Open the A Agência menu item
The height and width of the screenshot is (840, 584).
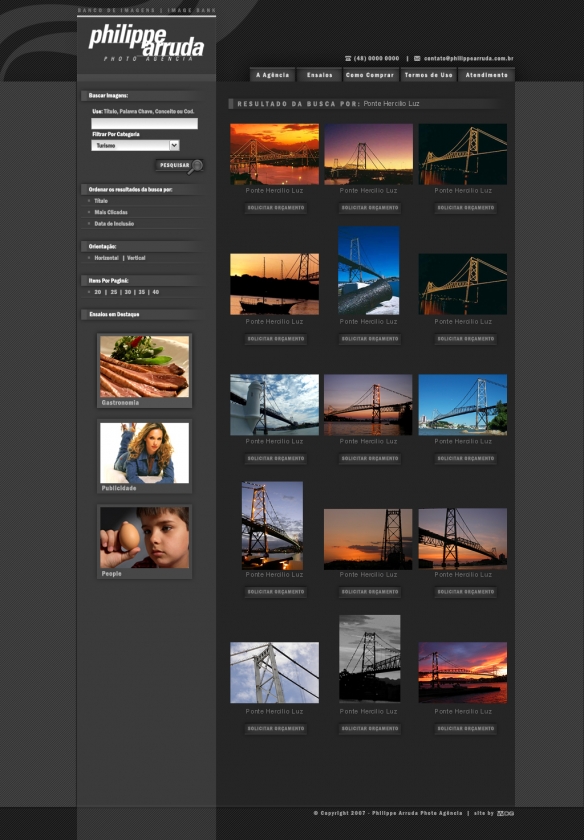click(272, 75)
